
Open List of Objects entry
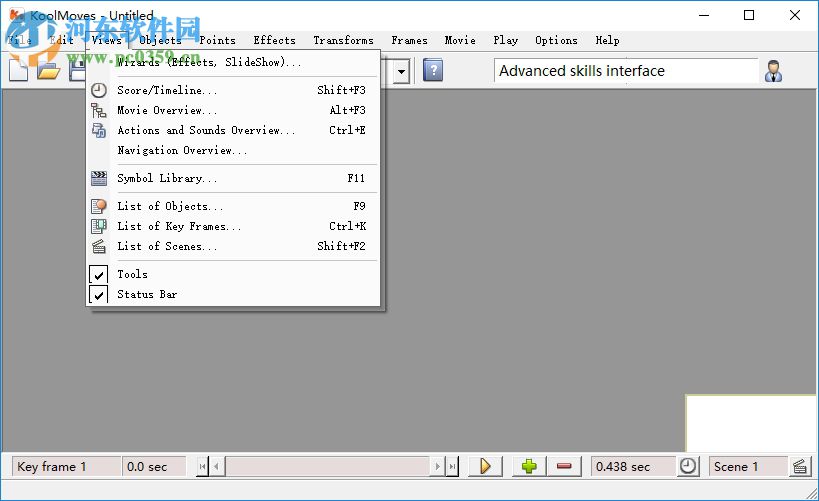tap(233, 206)
